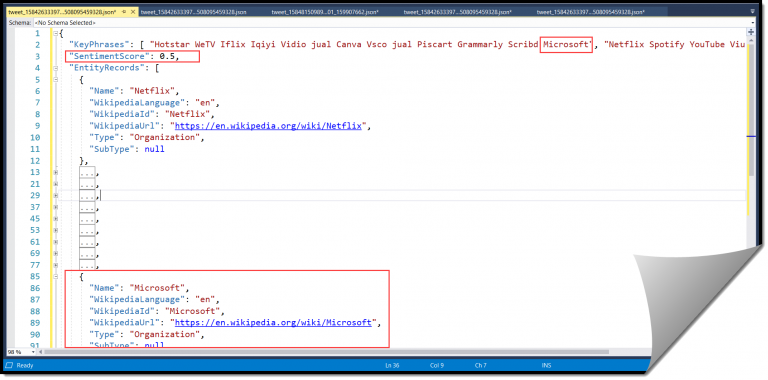
Task: Expand the collapsed block at line 21
Action: pyautogui.click(x=55, y=184)
